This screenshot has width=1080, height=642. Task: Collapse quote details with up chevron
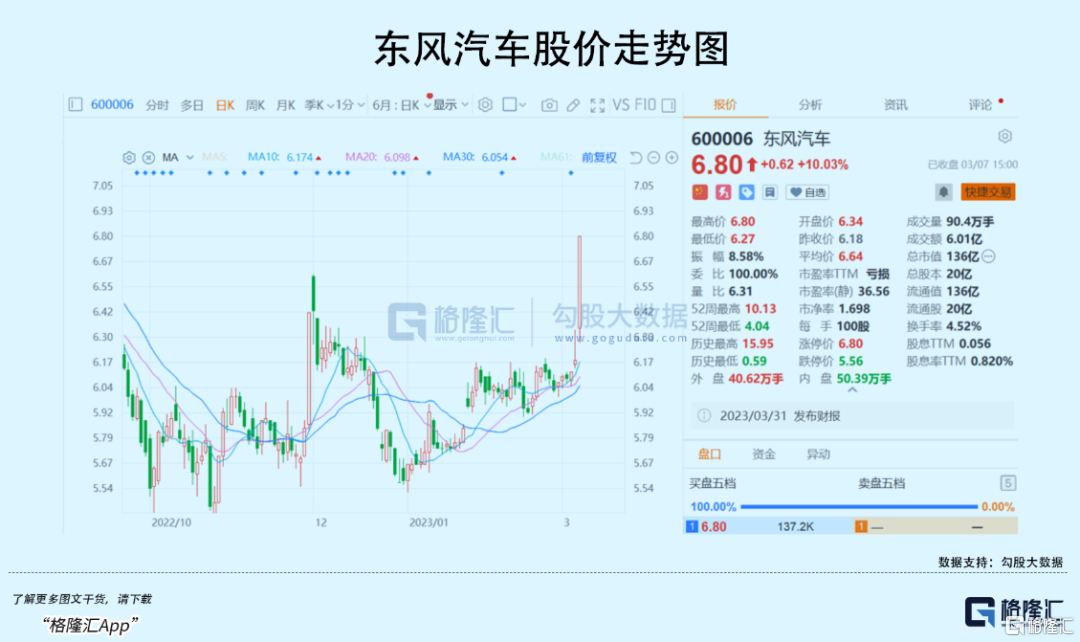click(852, 390)
